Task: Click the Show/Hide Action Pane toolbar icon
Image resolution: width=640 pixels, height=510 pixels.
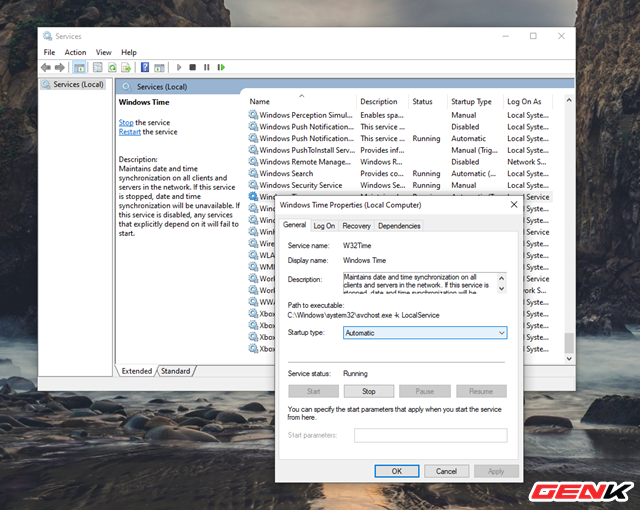Action: coord(159,67)
